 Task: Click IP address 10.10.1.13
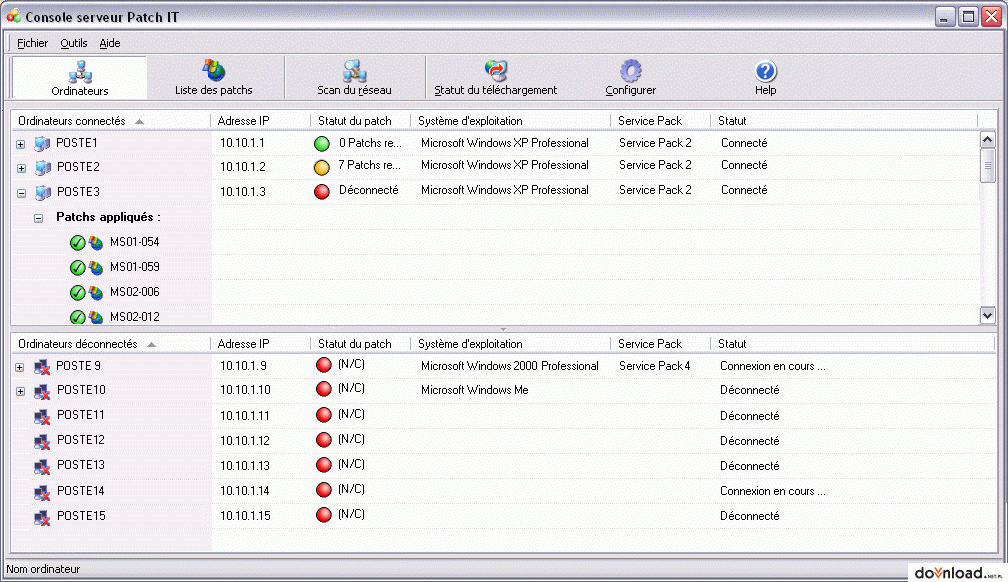click(244, 466)
